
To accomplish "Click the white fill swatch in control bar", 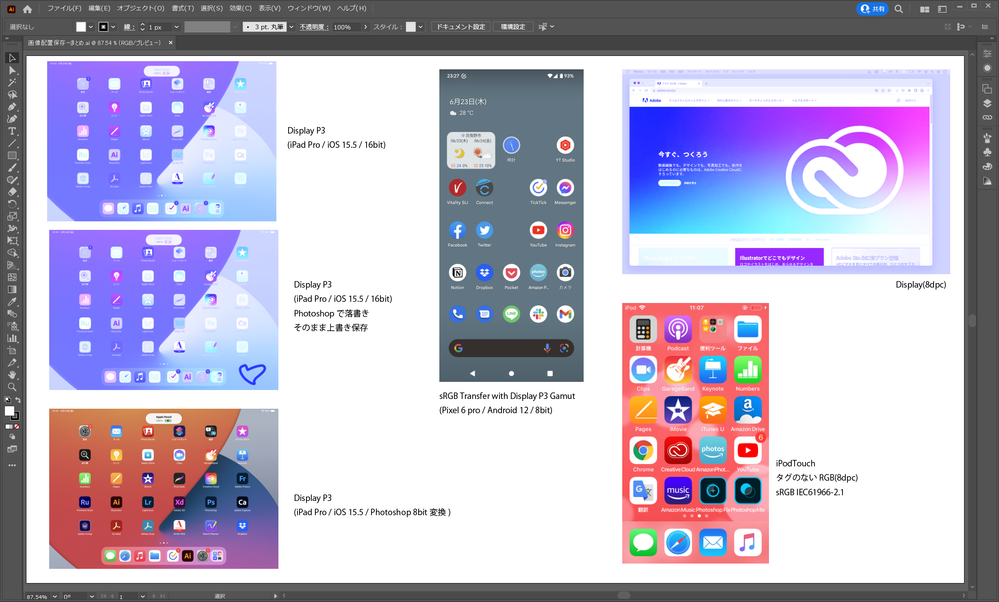I will [x=81, y=27].
